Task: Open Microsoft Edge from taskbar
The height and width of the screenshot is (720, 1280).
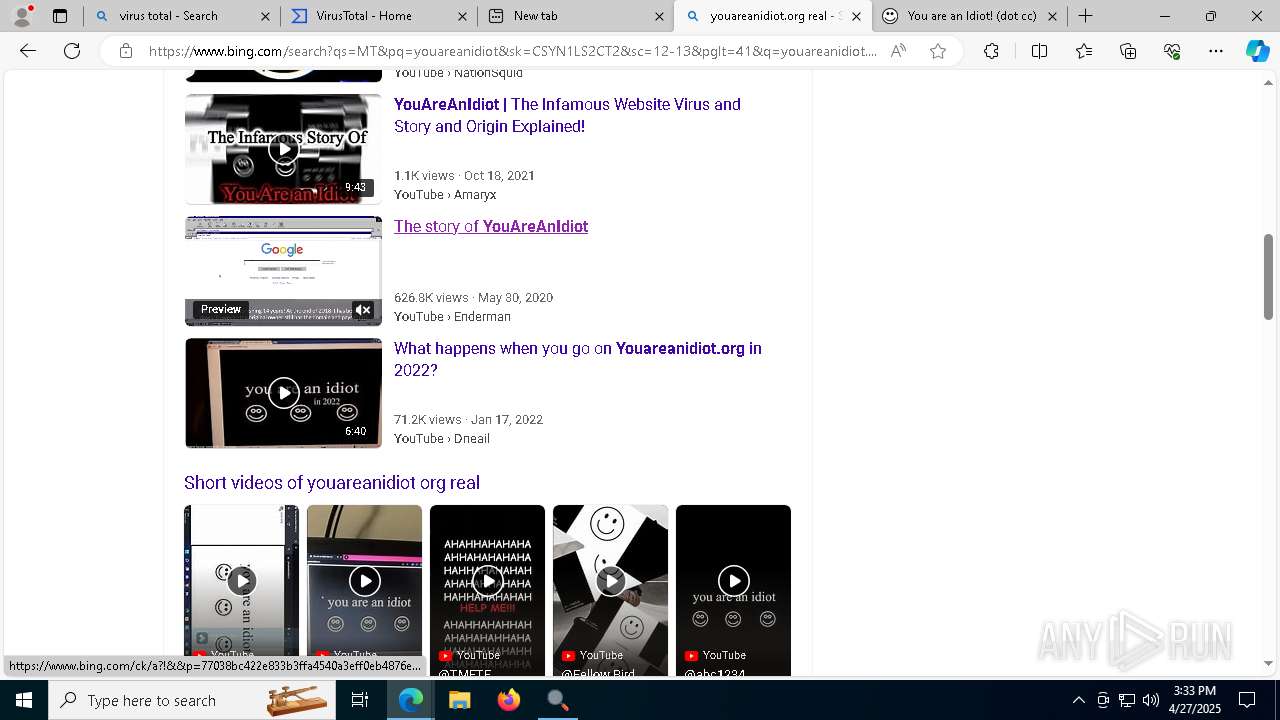Action: click(x=411, y=700)
